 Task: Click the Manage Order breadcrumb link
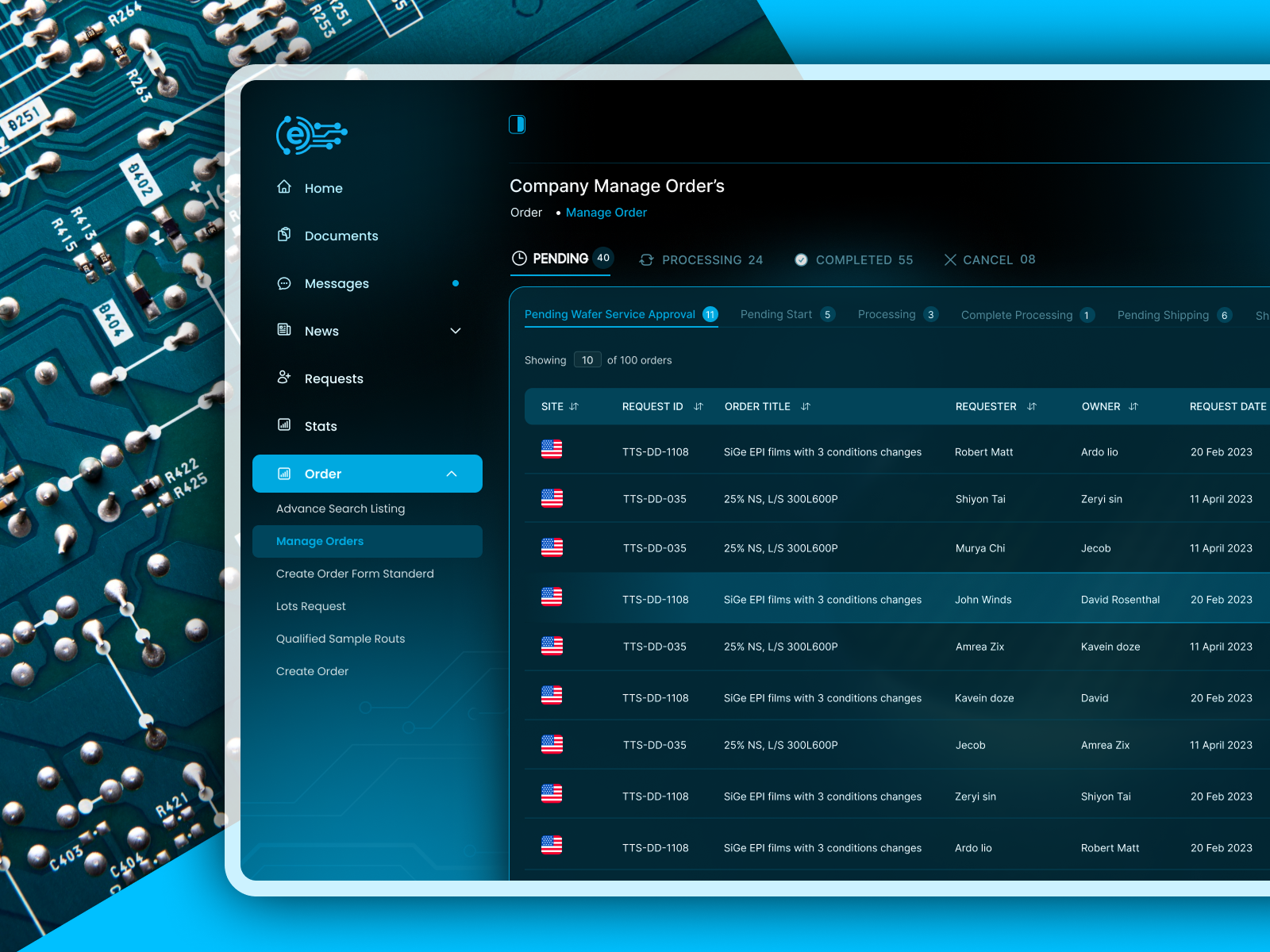pos(606,212)
